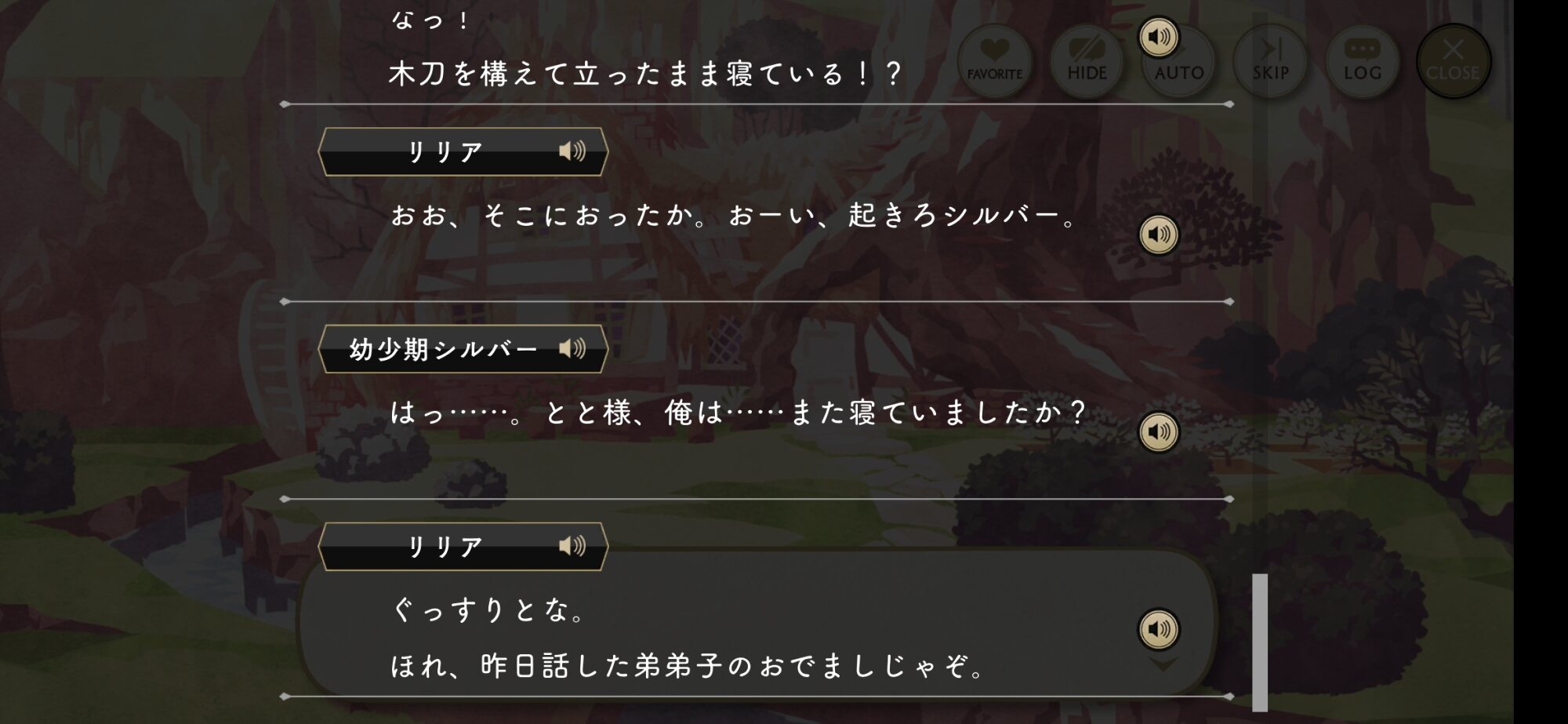Mark scene with FAVORITE heart button

(995, 61)
